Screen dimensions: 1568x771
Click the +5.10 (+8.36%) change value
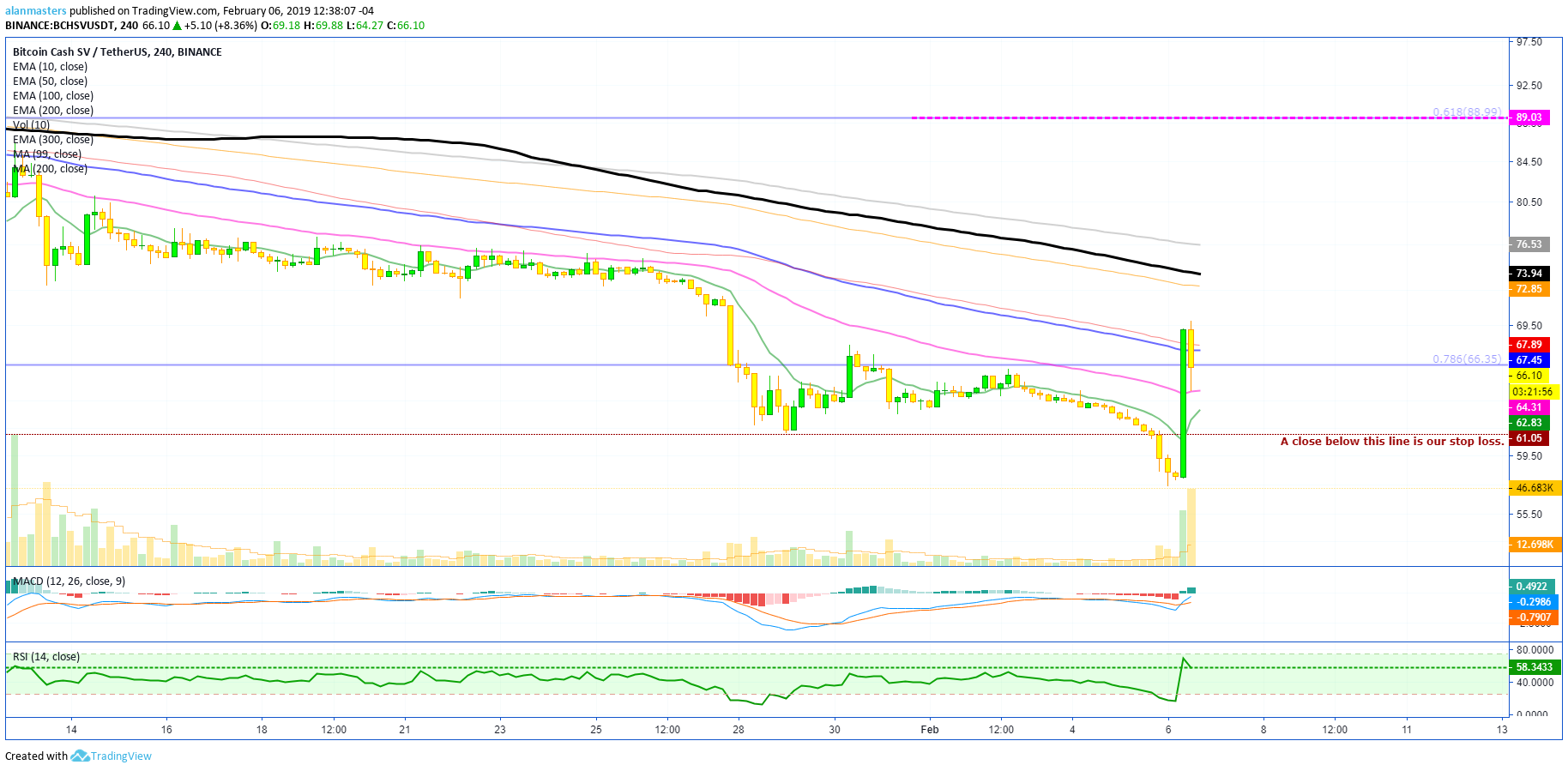(x=220, y=26)
